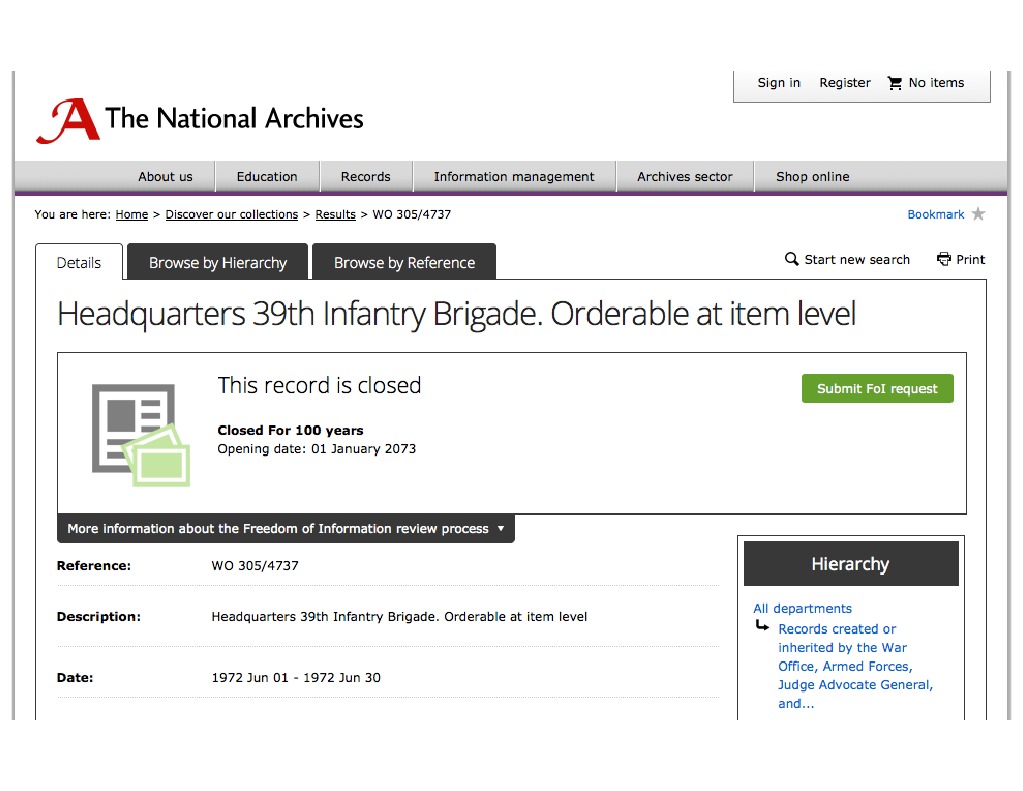
Task: Open Records created by War Office link
Action: click(x=855, y=666)
